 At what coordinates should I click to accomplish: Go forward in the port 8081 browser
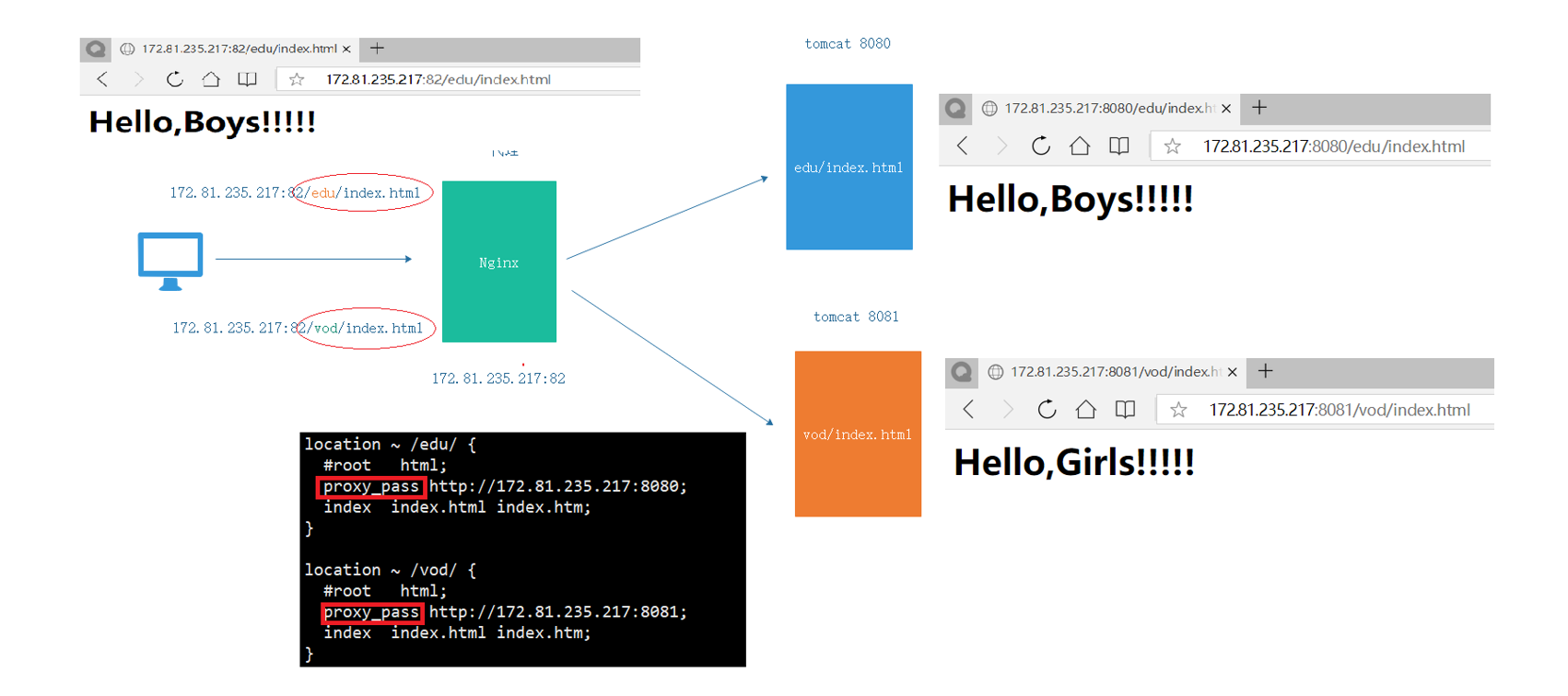click(1007, 409)
